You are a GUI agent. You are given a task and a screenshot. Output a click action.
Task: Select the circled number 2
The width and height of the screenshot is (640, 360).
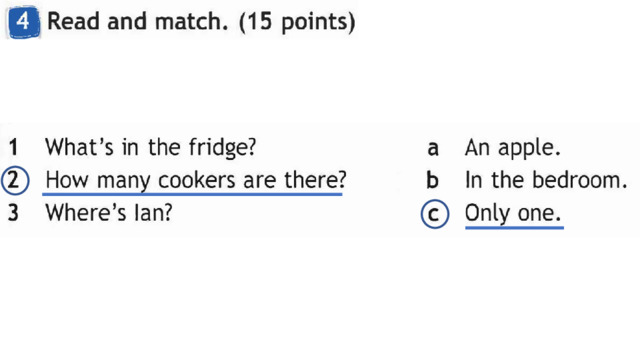click(15, 180)
